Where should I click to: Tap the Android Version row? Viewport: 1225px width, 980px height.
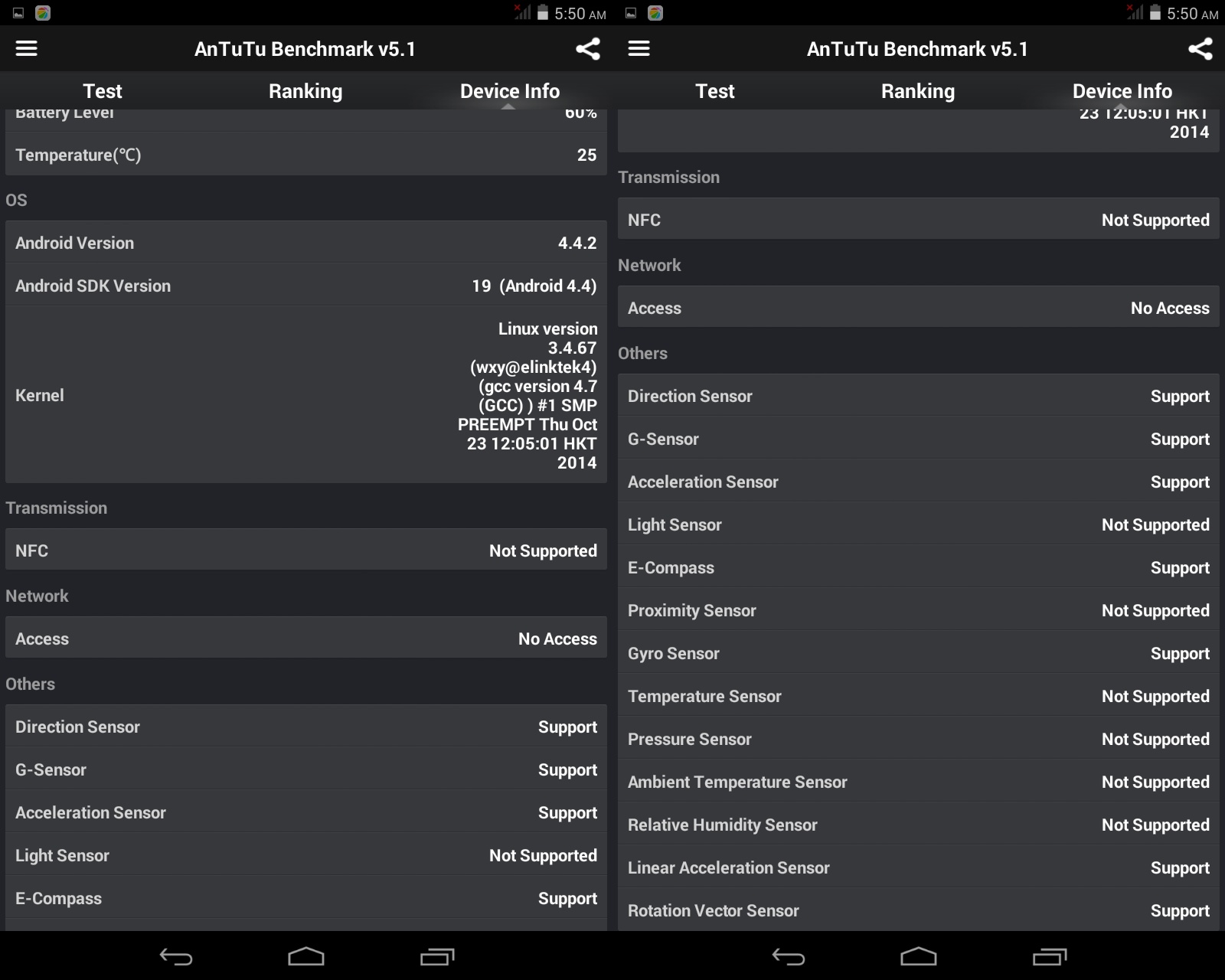click(306, 243)
